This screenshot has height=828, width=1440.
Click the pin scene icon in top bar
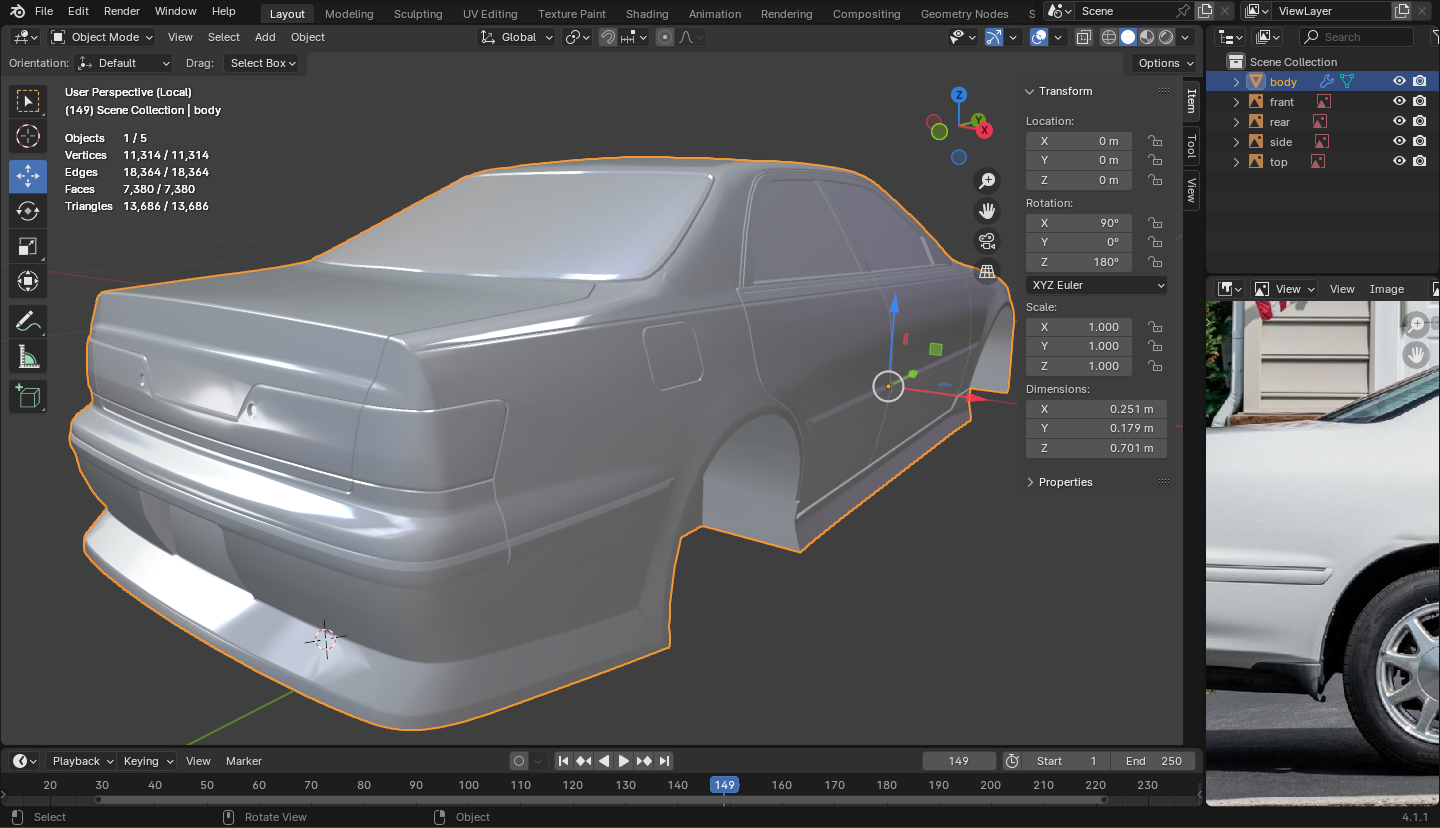tap(1184, 11)
